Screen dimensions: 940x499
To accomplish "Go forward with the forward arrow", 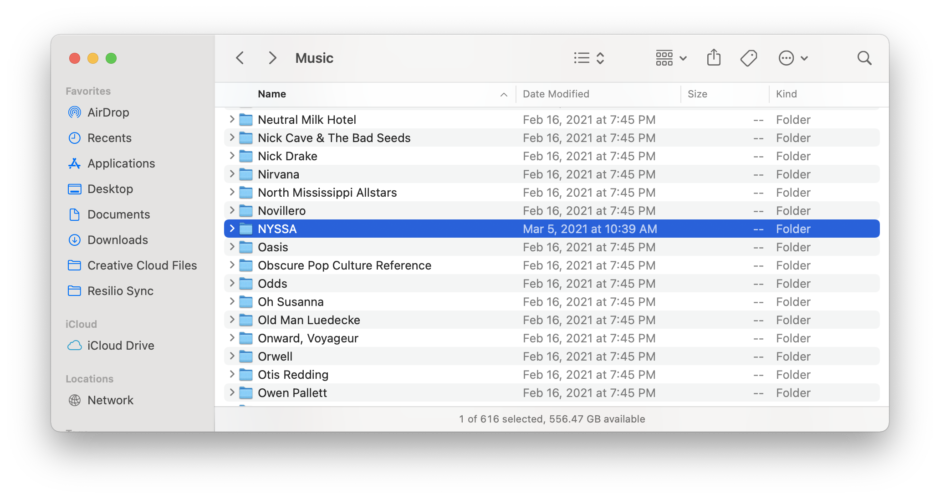I will (x=272, y=58).
